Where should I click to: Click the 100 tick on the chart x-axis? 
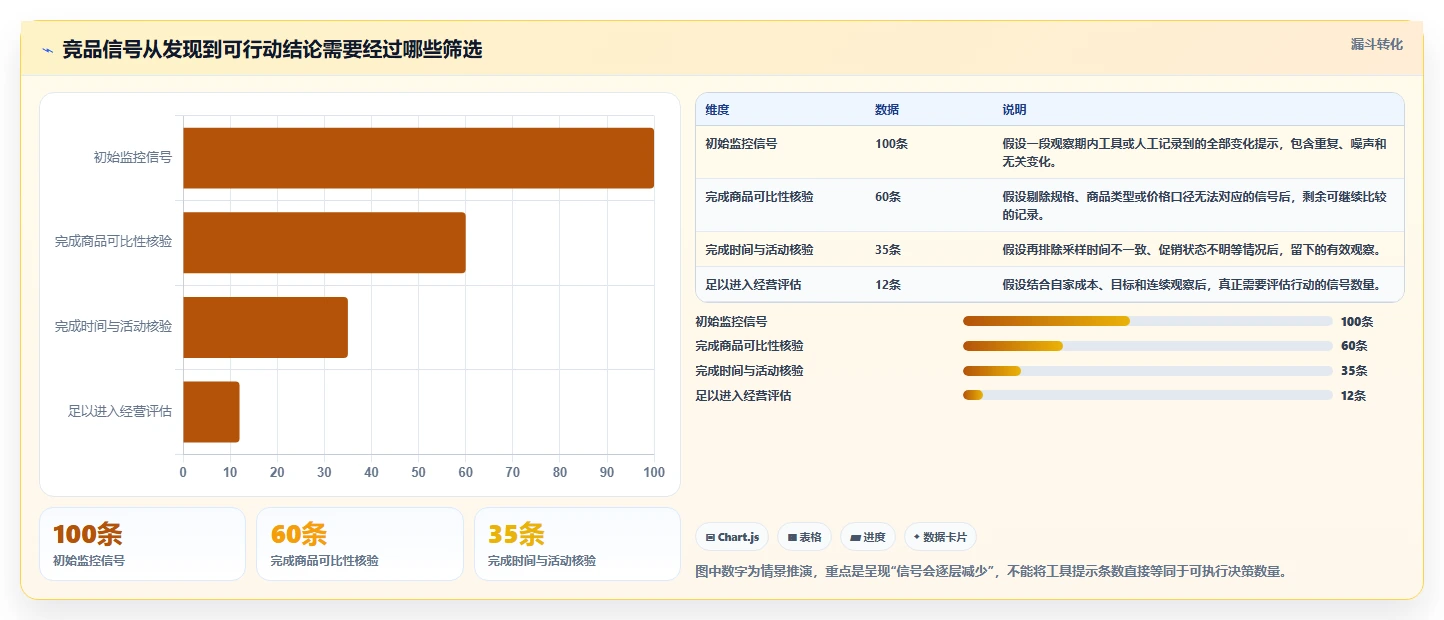pyautogui.click(x=654, y=473)
